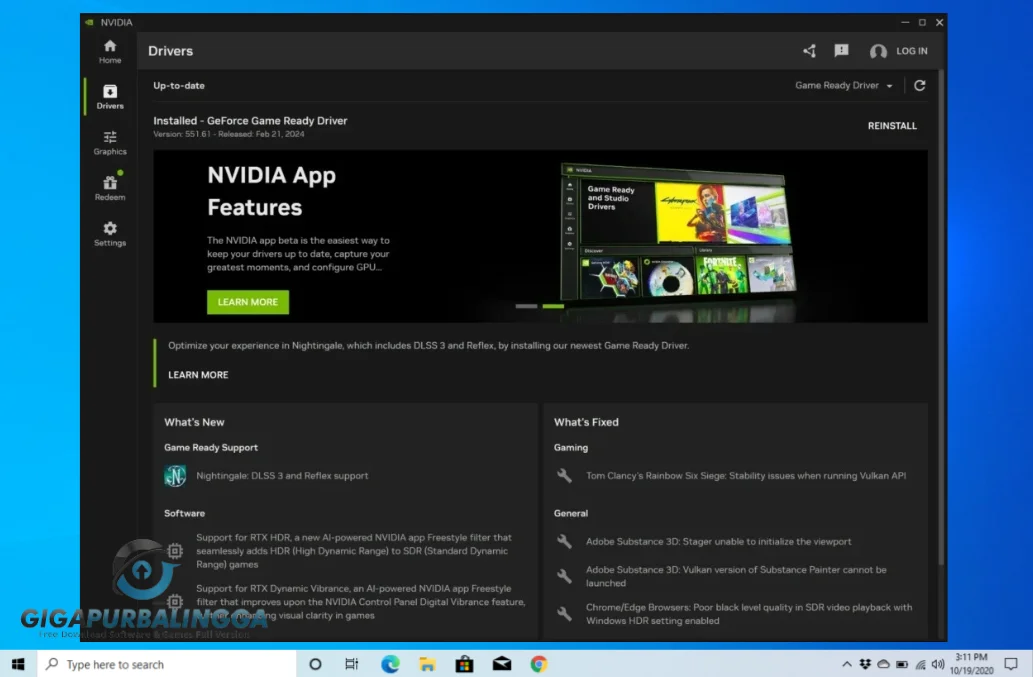
Task: Click REINSTALL for the installed driver
Action: coord(892,126)
